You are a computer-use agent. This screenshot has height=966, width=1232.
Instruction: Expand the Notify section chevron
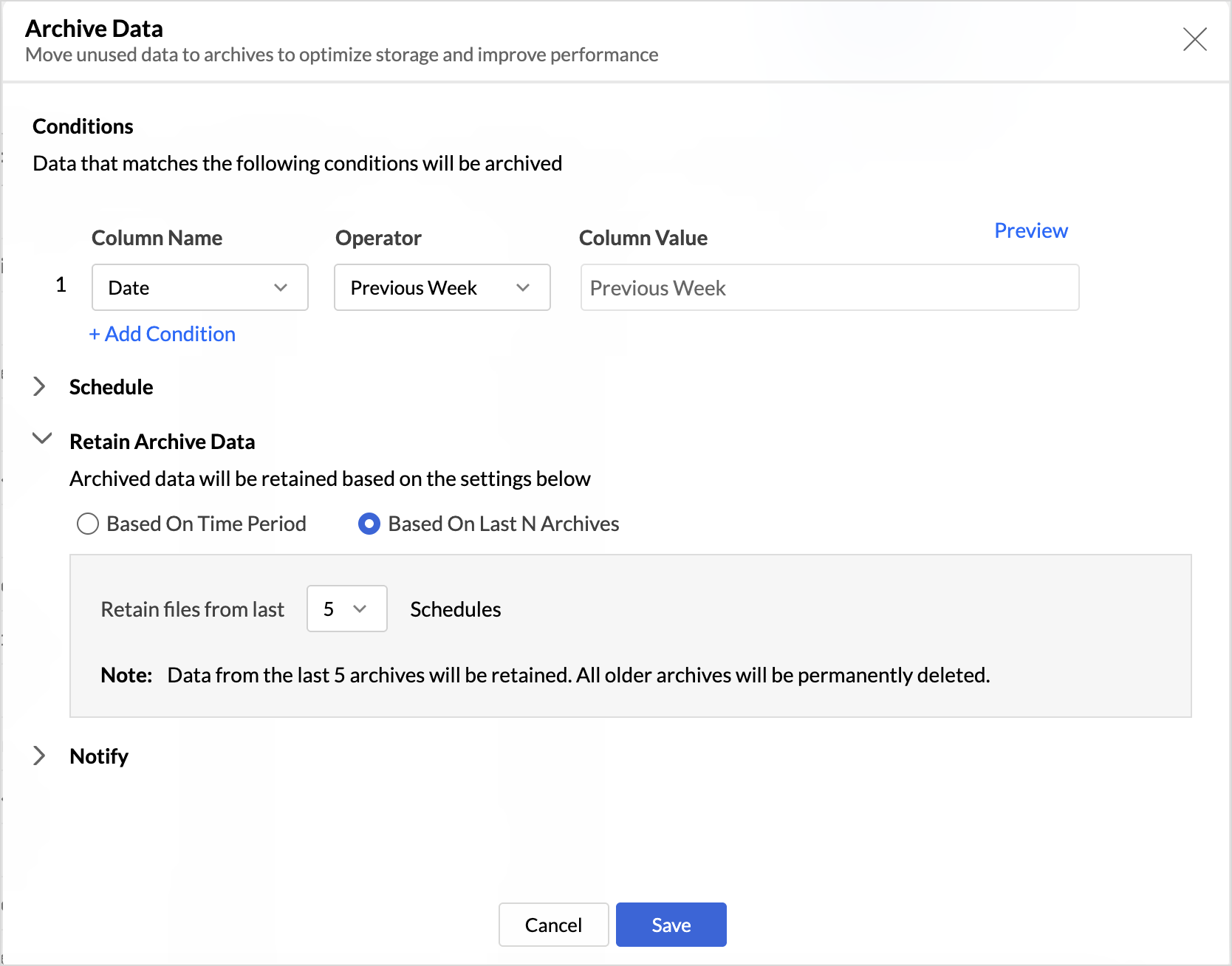40,756
